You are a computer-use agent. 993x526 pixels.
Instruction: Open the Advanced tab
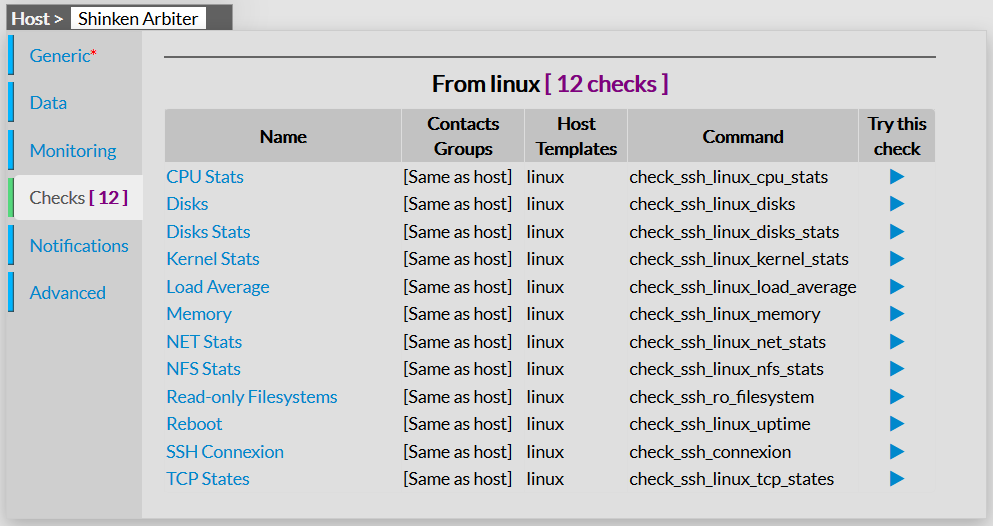[x=68, y=293]
